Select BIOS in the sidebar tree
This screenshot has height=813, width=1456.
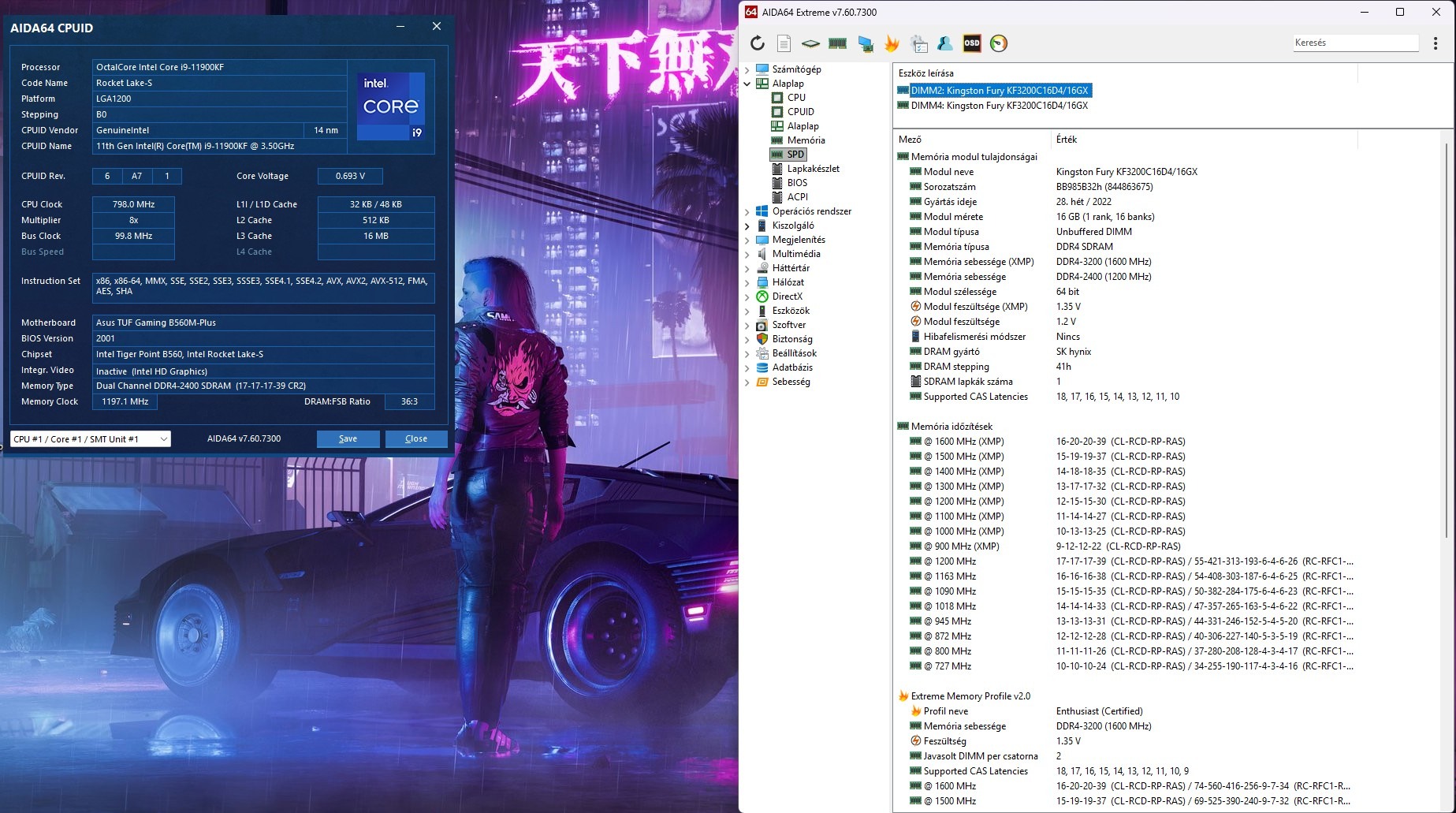click(x=797, y=183)
